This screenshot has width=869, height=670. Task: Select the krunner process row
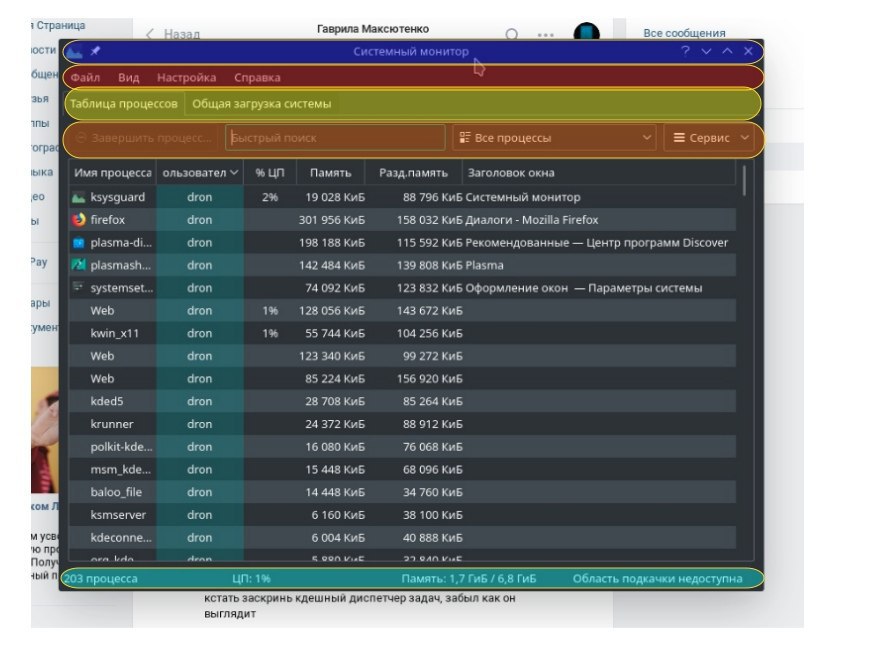(x=403, y=424)
